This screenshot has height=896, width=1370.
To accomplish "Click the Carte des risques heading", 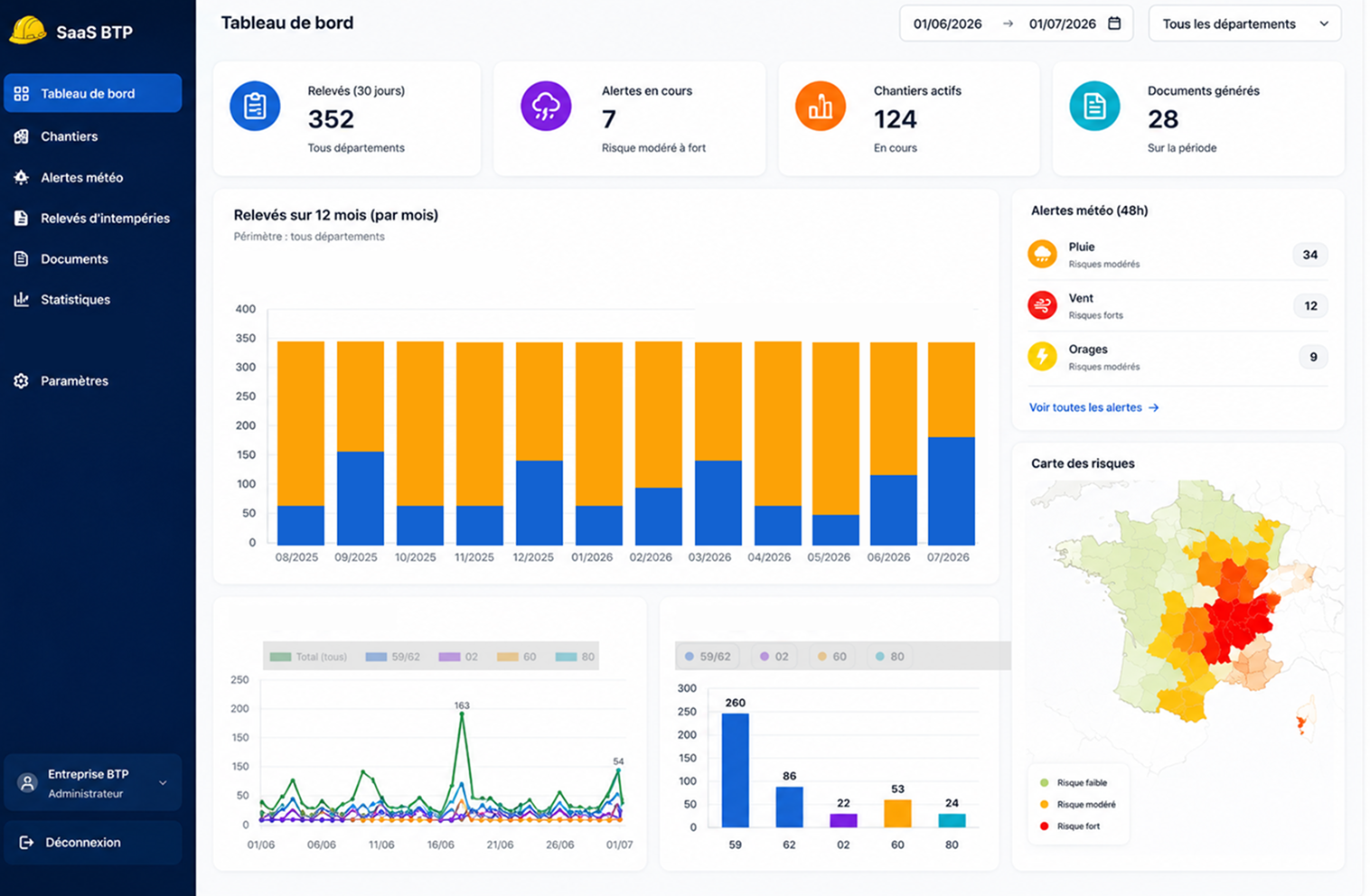I will click(x=1083, y=463).
